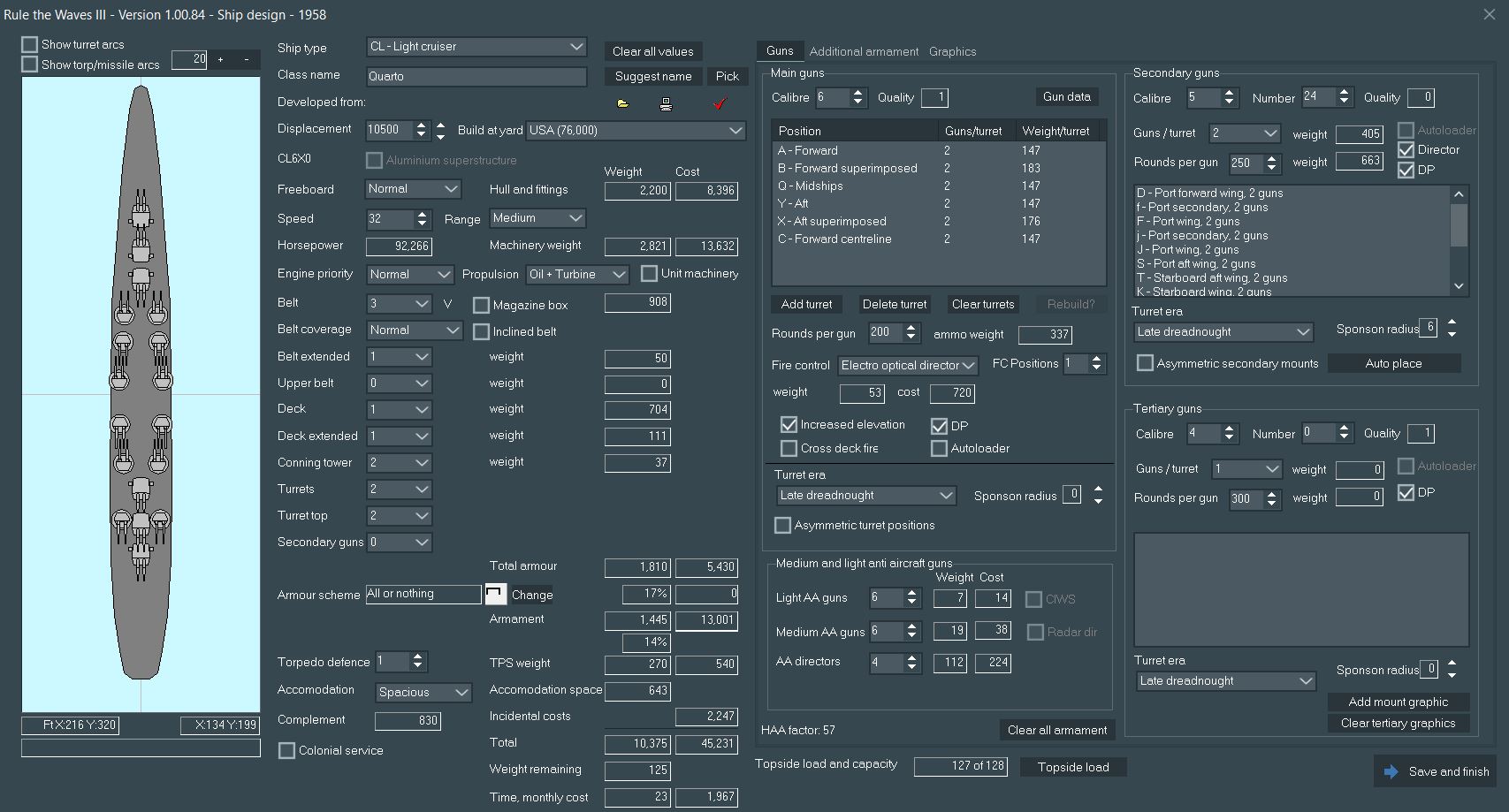Click Delete turret button
Viewport: 1509px width, 812px height.
895,304
